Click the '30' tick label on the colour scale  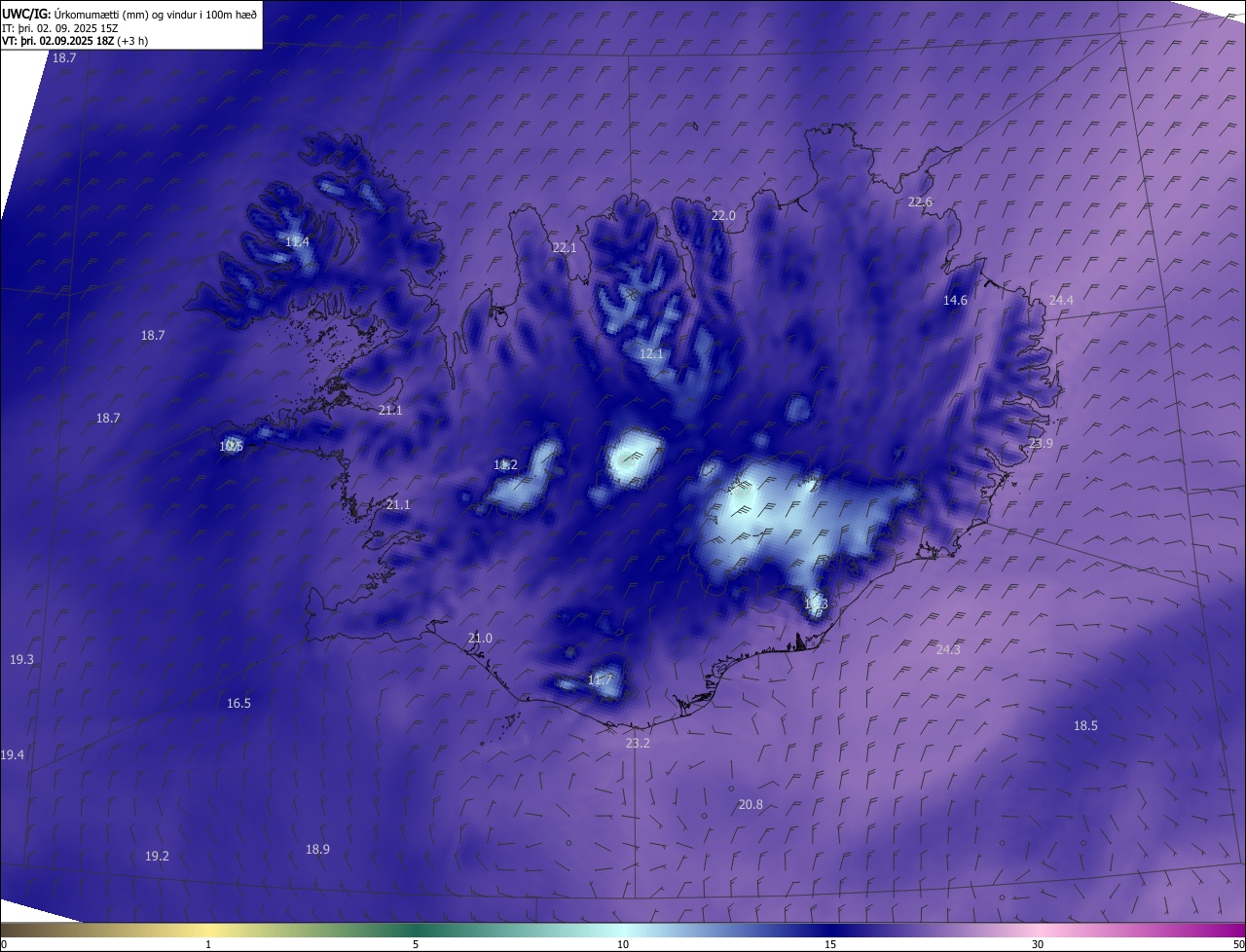1038,944
